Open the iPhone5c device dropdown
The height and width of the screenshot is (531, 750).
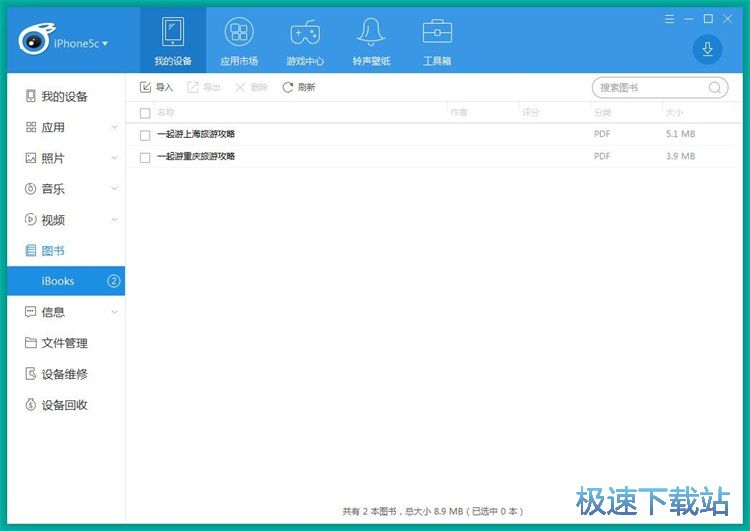(81, 44)
